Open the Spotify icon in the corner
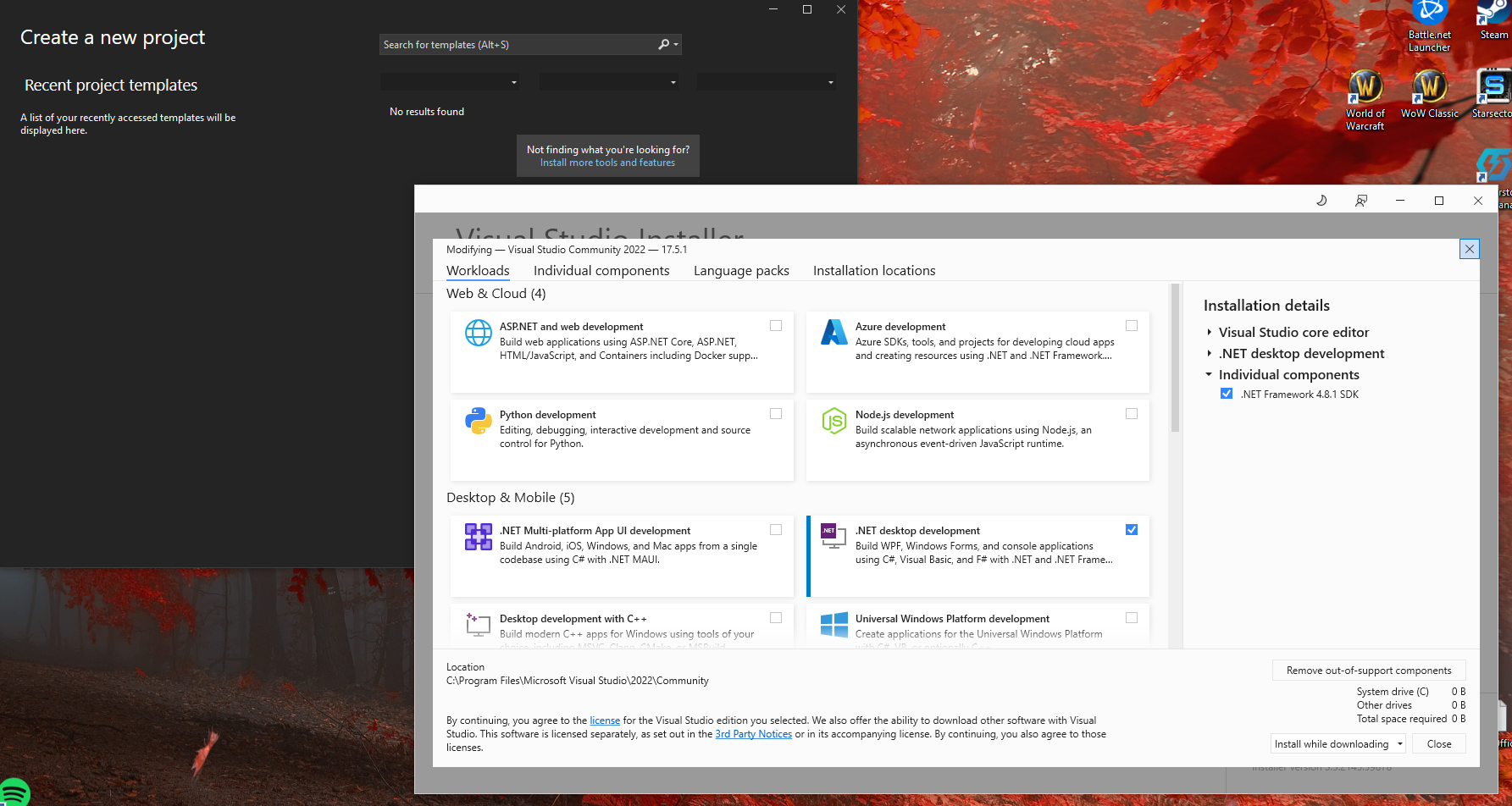 pos(14,792)
